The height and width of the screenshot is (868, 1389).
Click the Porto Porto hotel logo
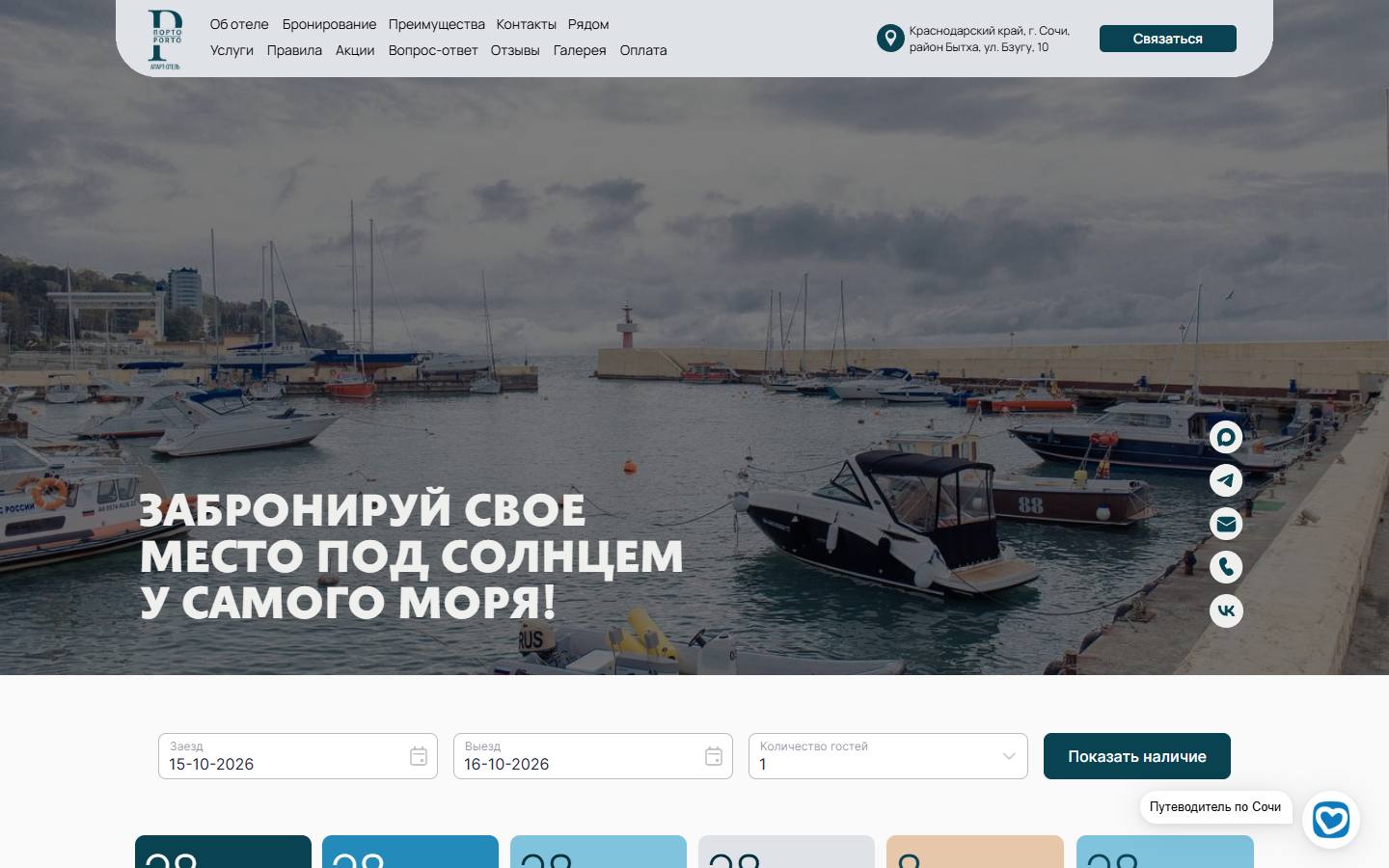coord(165,40)
